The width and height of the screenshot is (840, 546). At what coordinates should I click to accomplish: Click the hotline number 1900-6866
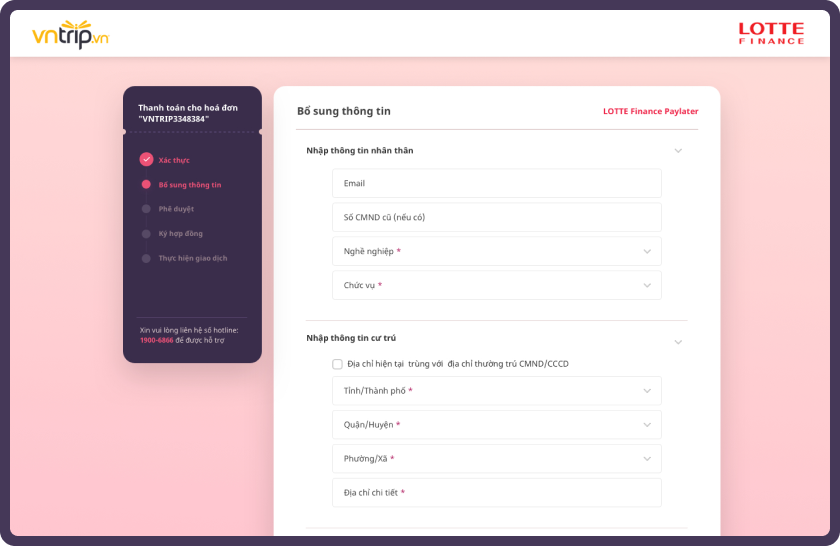pos(156,340)
